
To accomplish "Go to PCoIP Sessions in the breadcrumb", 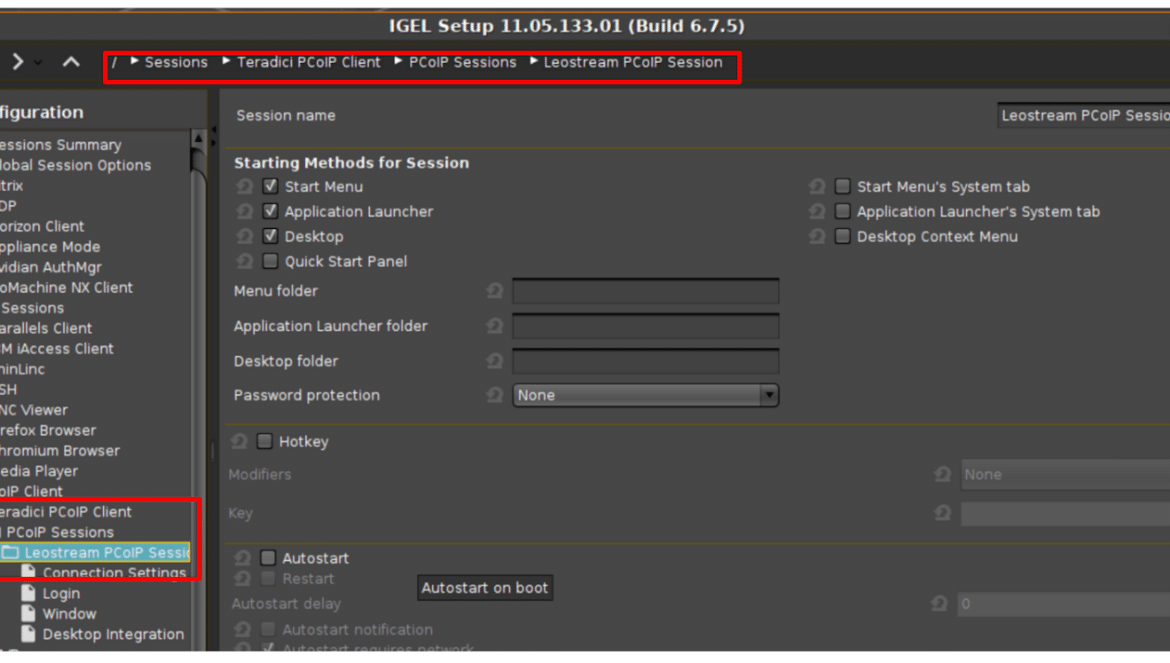I will [x=462, y=62].
